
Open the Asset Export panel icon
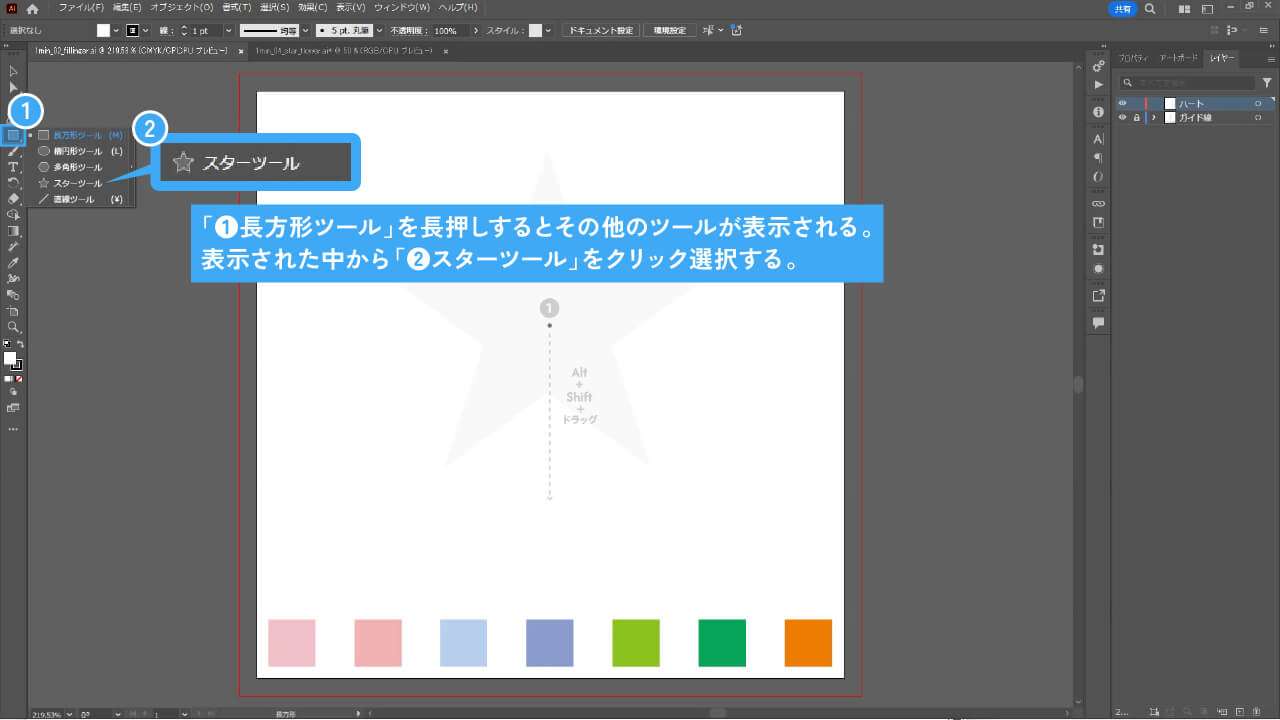click(1098, 296)
